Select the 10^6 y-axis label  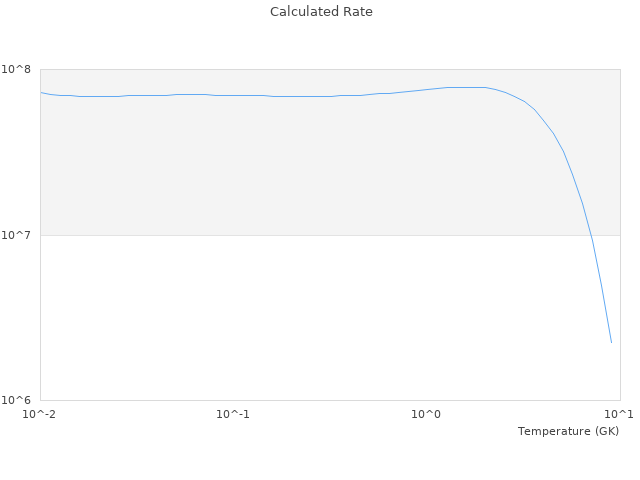19,400
